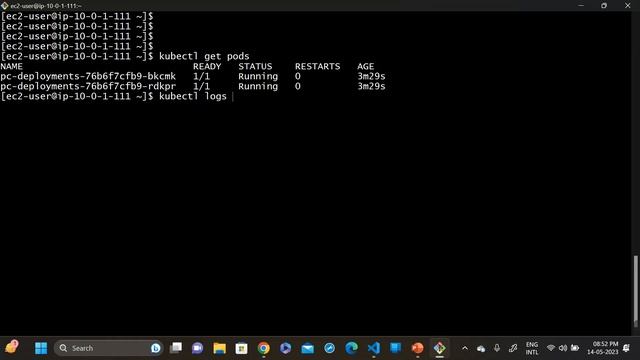The height and width of the screenshot is (360, 640).
Task: Click the READY column header
Action: [x=207, y=67]
